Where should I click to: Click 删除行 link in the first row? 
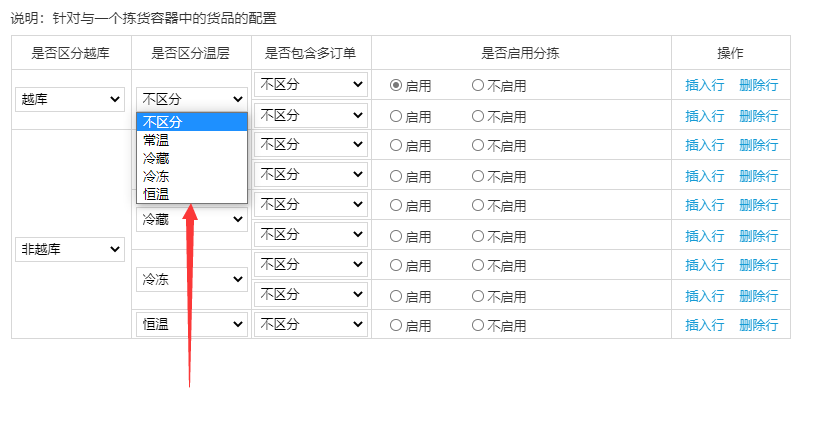759,85
